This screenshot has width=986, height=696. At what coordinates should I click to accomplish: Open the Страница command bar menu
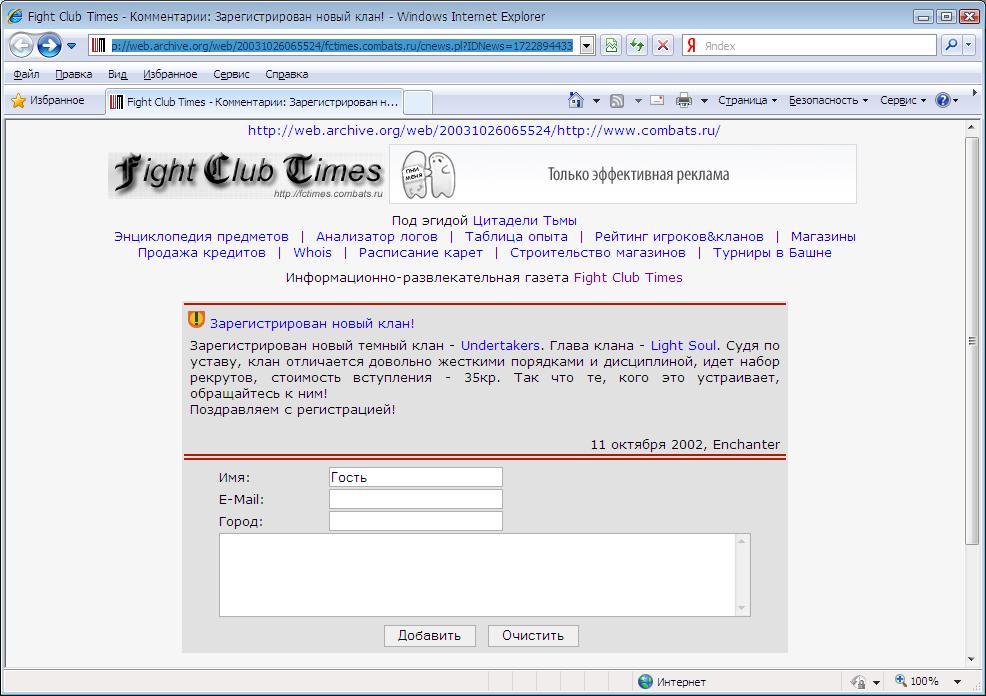[x=748, y=101]
